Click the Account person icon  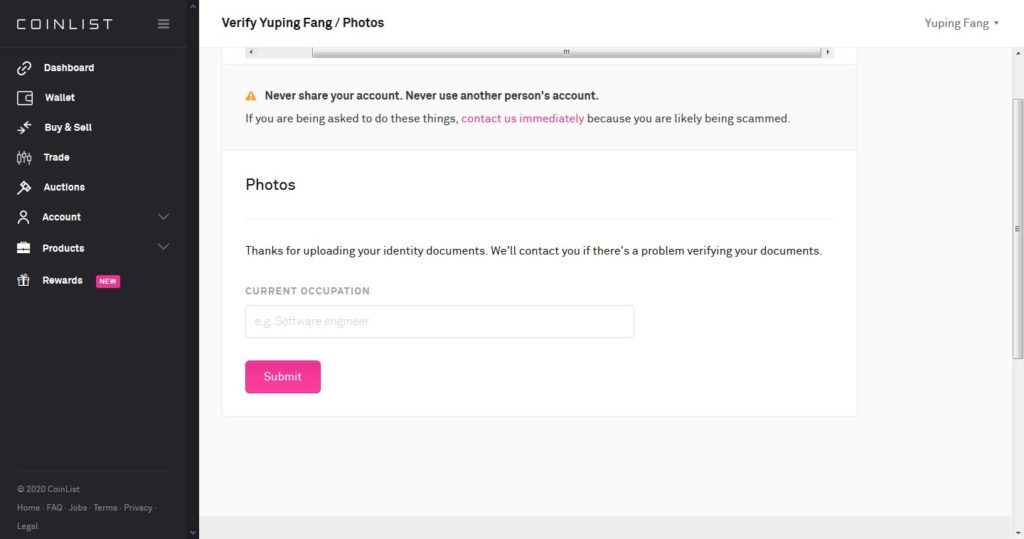[24, 217]
